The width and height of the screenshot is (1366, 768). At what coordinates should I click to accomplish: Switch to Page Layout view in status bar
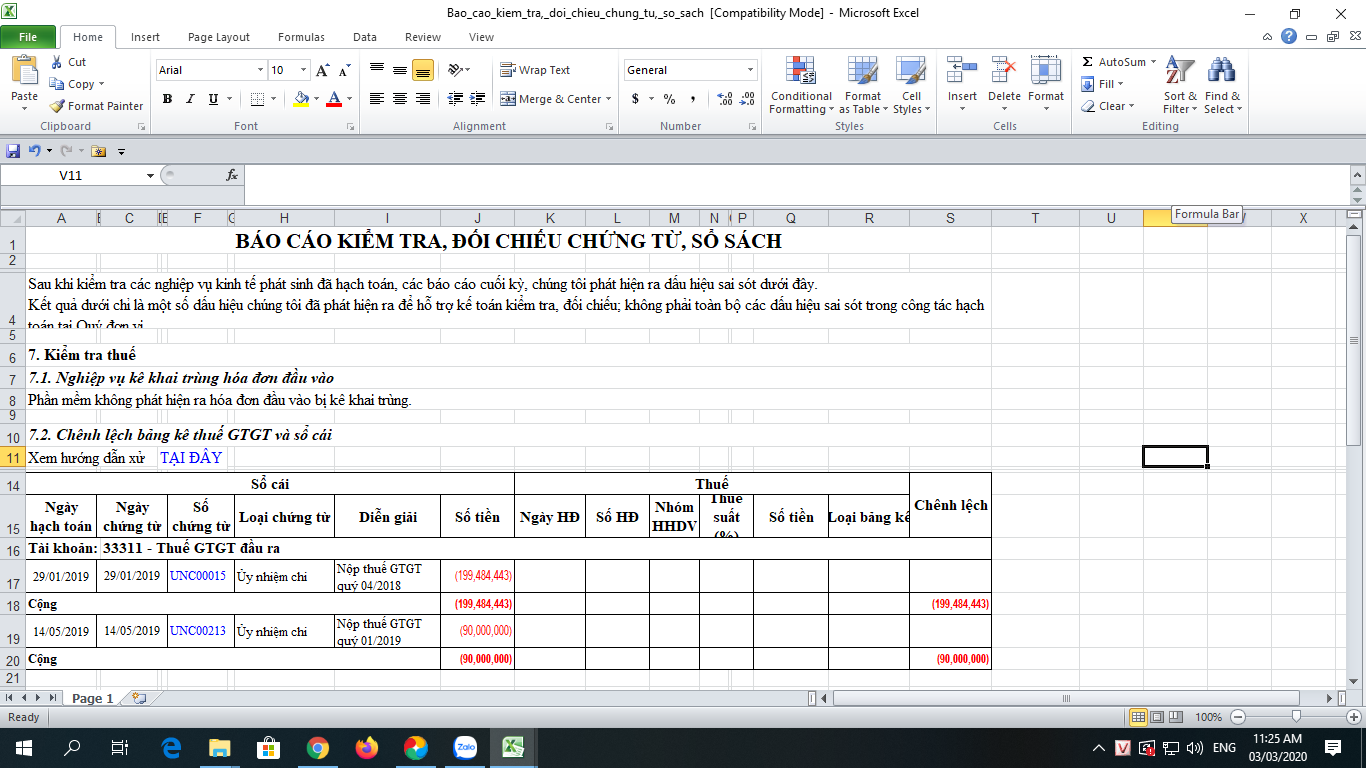pyautogui.click(x=1157, y=717)
